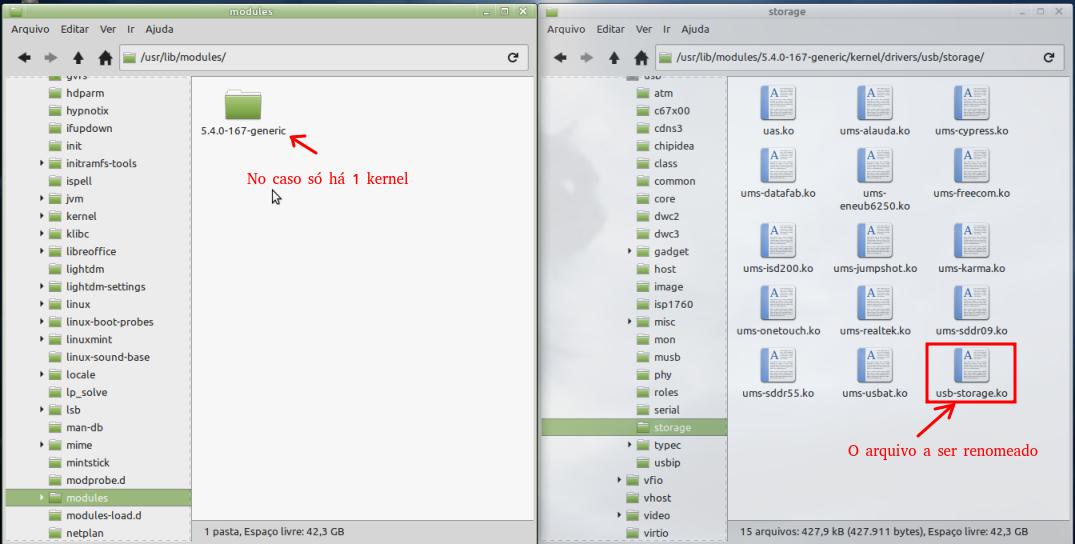
Task: Select serial in the storage window tree
Action: 666,410
